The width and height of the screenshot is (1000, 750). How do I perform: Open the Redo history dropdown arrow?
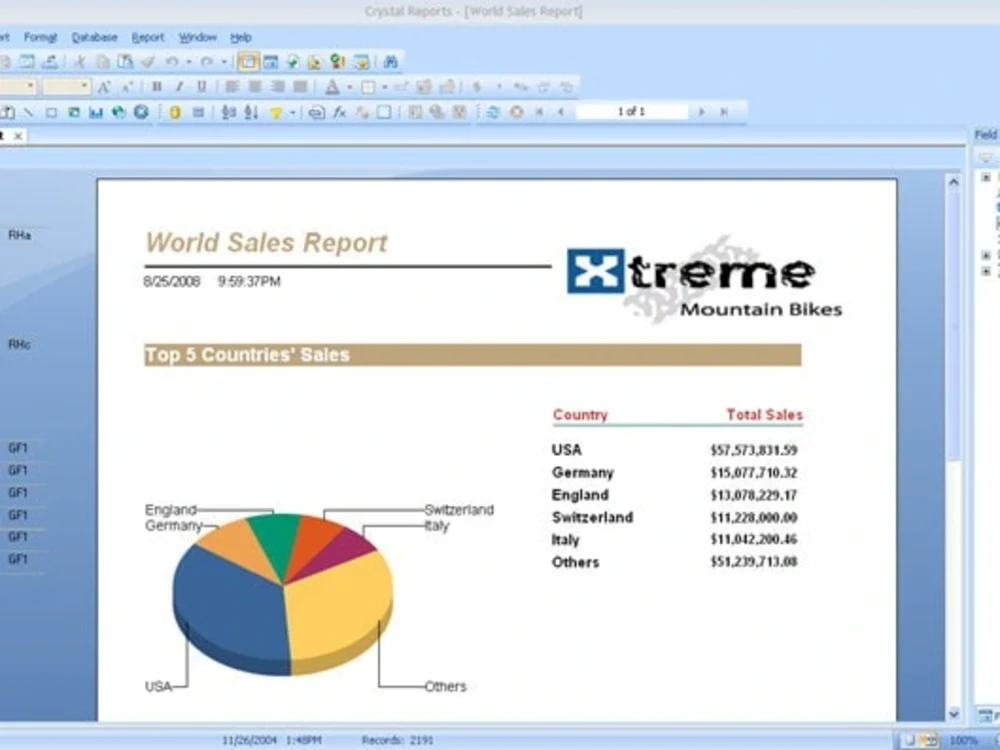click(x=224, y=62)
